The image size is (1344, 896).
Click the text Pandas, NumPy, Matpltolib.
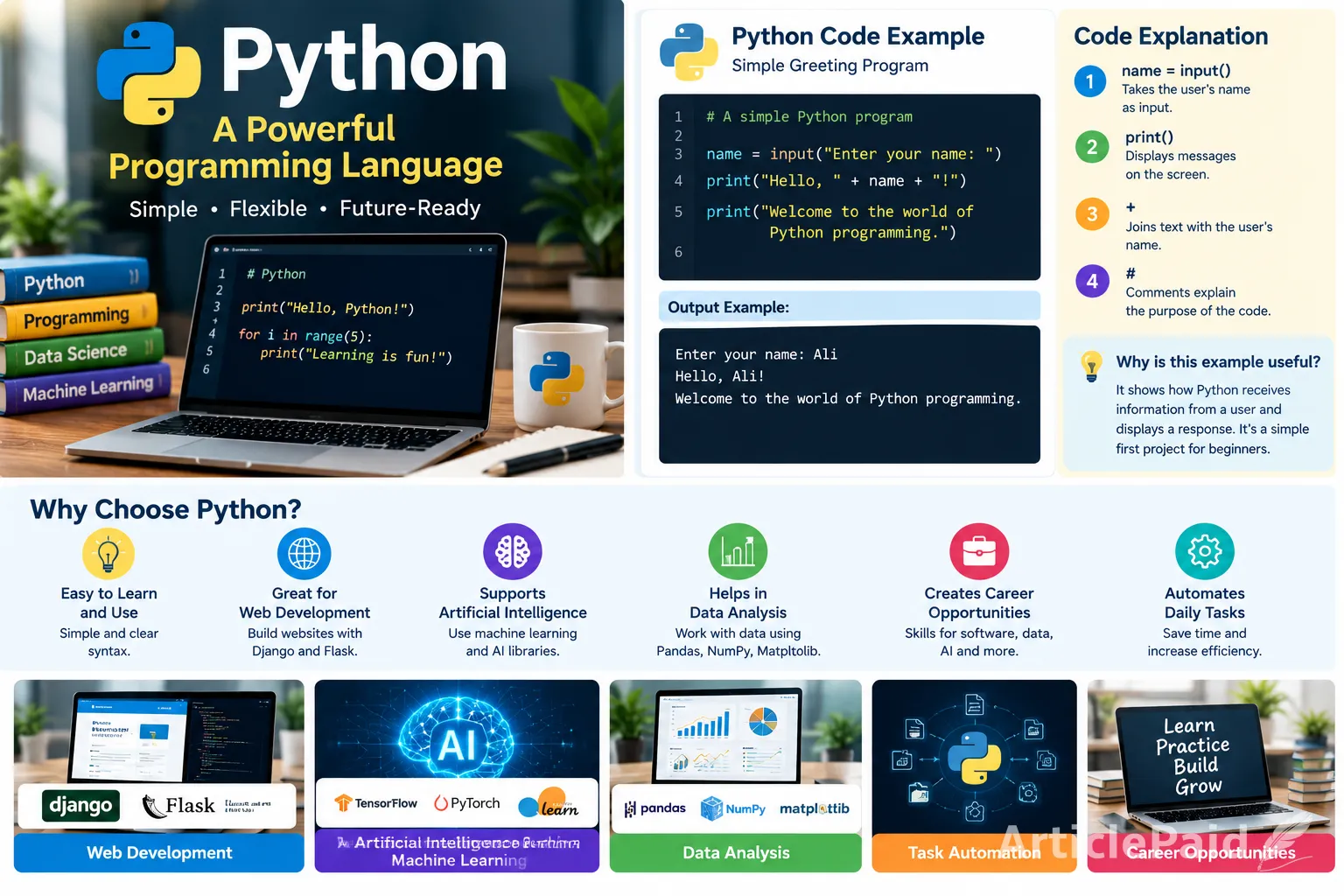(738, 651)
